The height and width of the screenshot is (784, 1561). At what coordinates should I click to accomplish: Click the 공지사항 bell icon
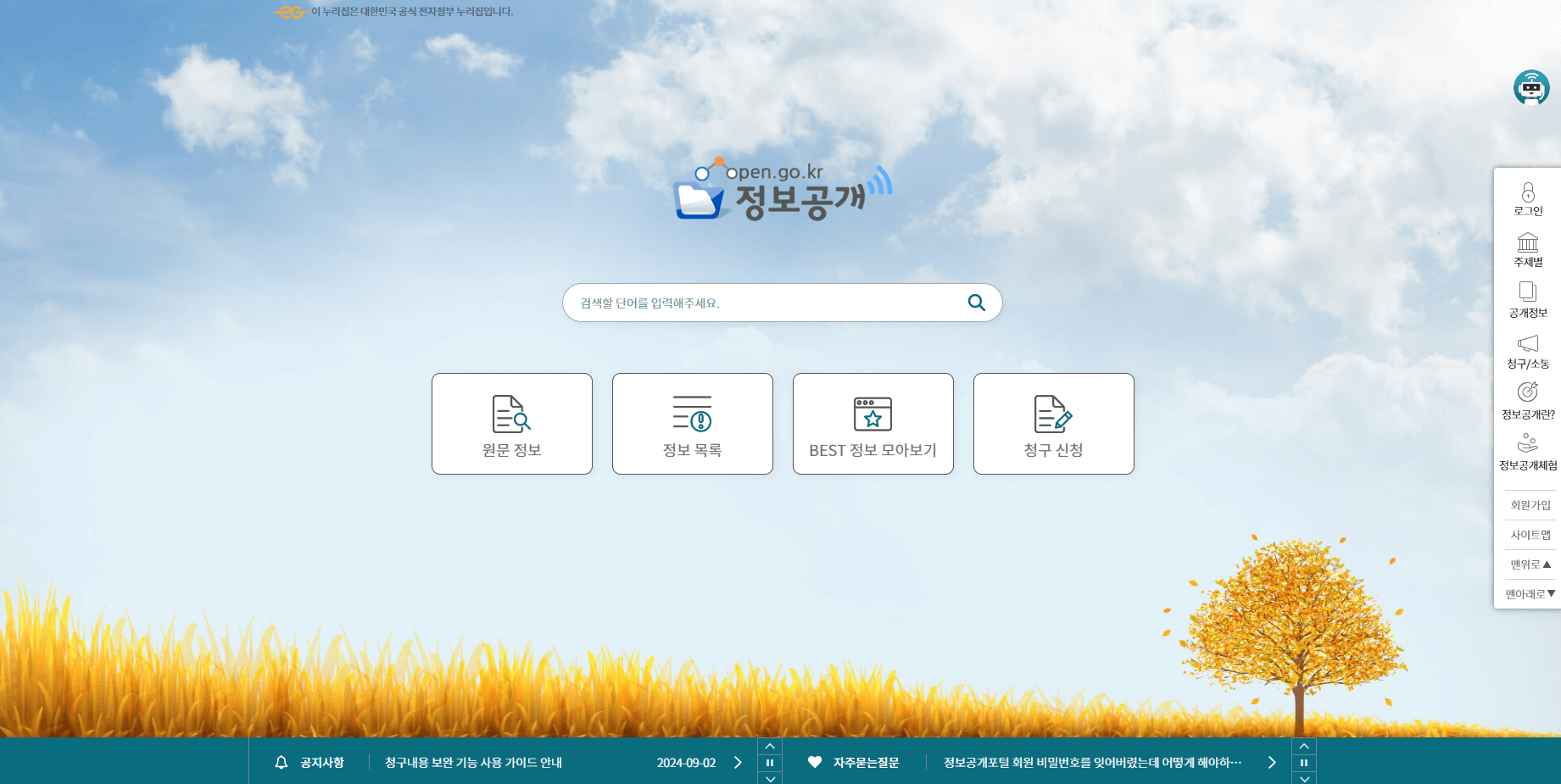(282, 762)
